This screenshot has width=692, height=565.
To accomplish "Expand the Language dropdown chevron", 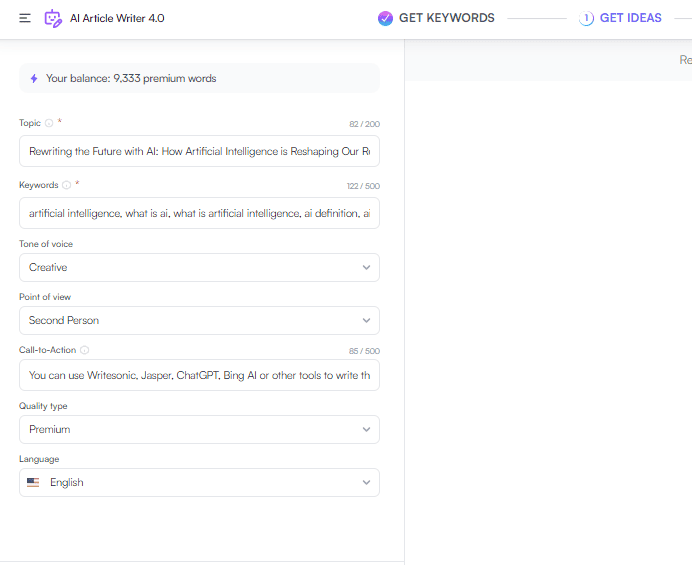I will [366, 482].
